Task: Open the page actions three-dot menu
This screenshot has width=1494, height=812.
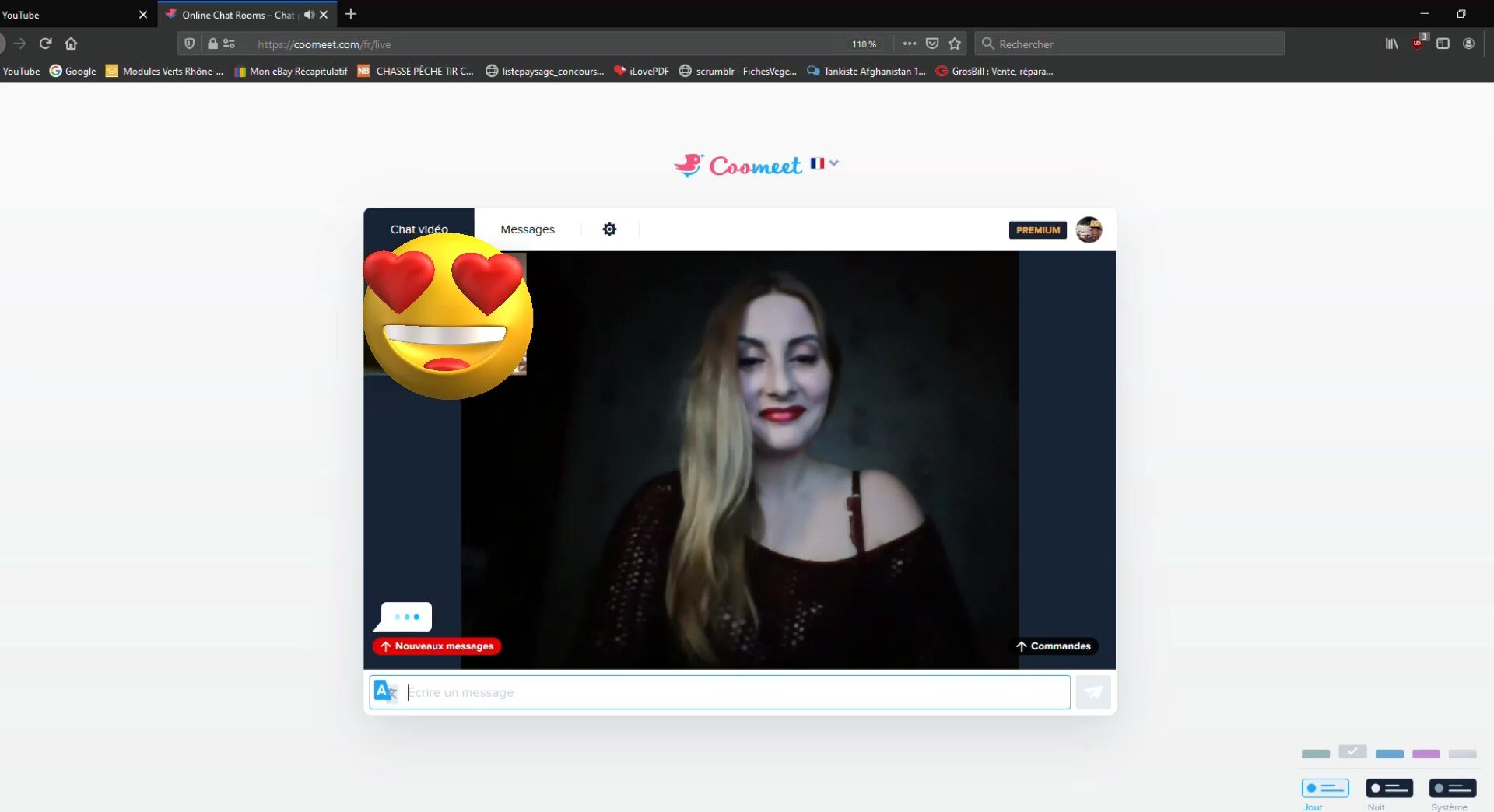Action: [x=909, y=44]
